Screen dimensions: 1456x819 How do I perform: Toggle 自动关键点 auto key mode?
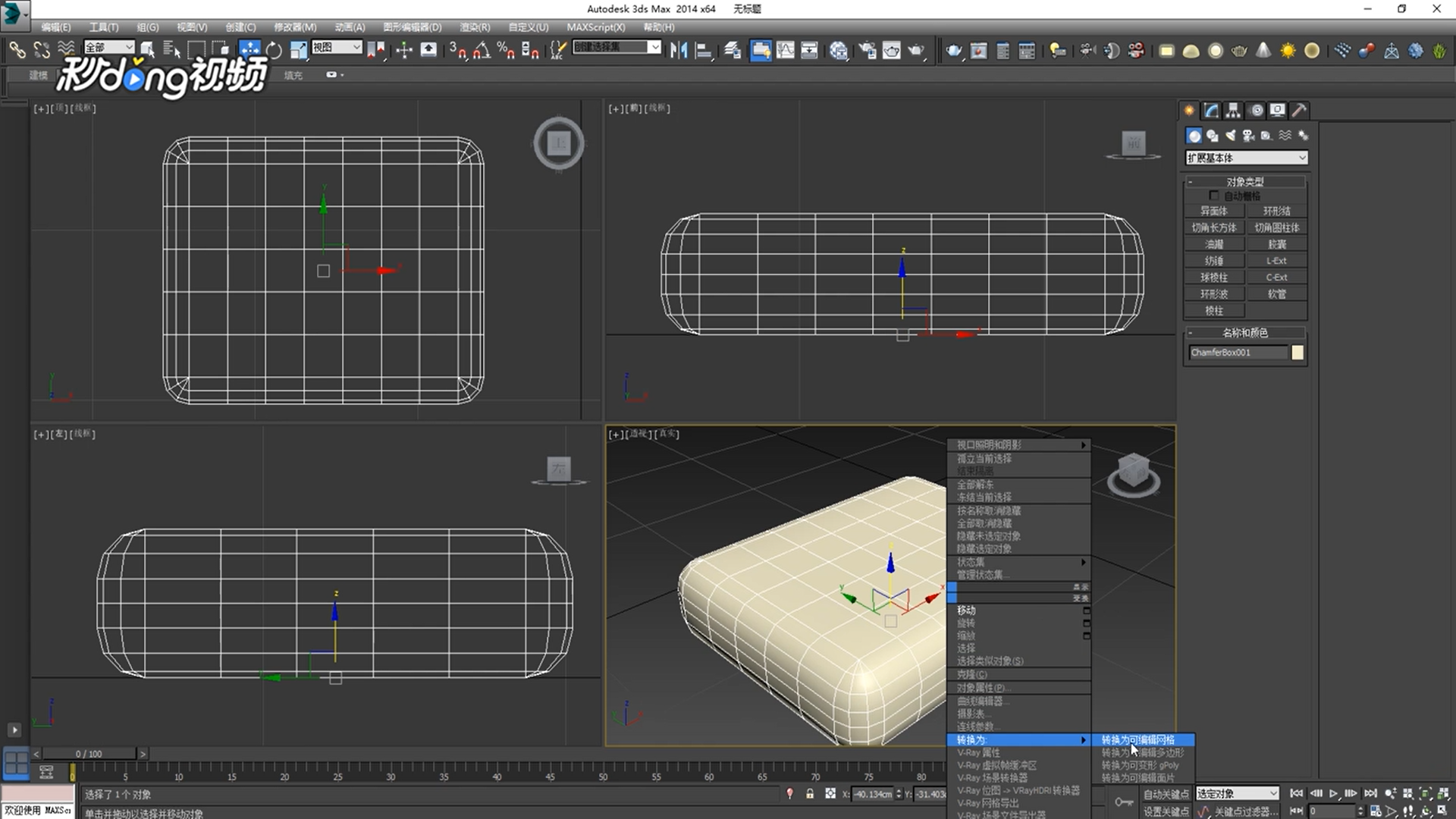(x=1166, y=794)
